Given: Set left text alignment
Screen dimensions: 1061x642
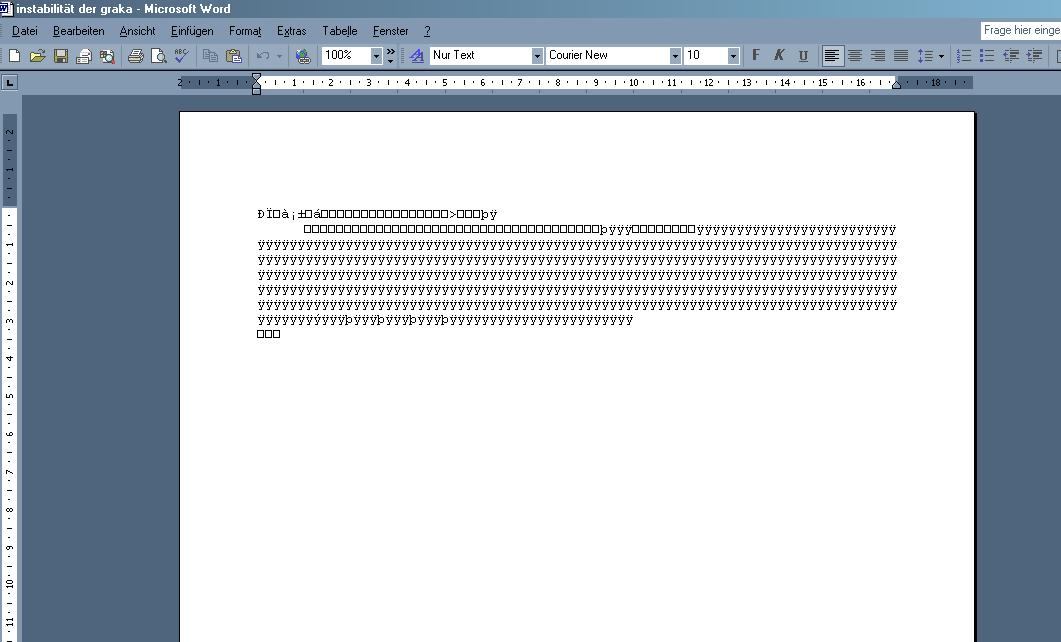Looking at the screenshot, I should [832, 55].
